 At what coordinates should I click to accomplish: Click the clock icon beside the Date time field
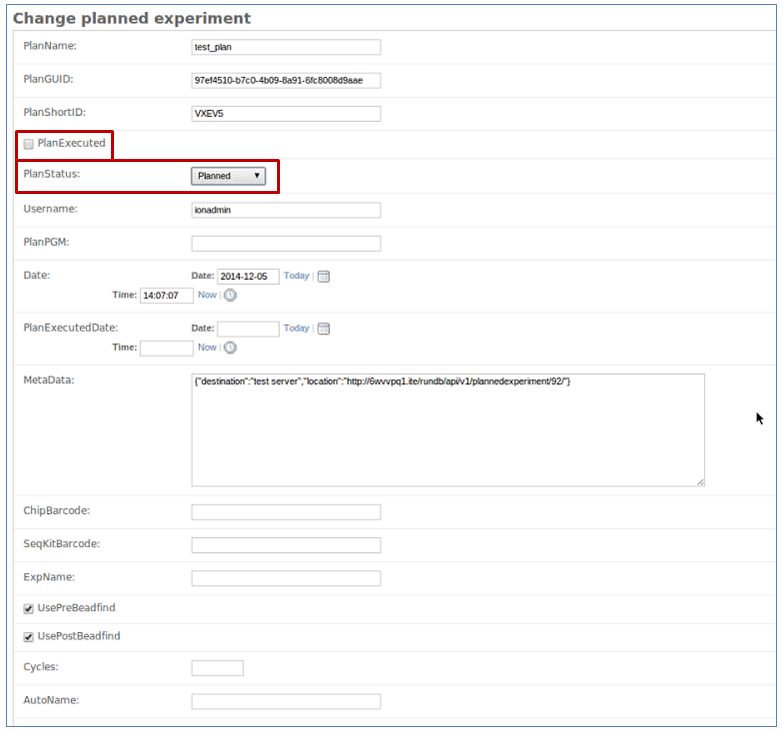tap(230, 295)
